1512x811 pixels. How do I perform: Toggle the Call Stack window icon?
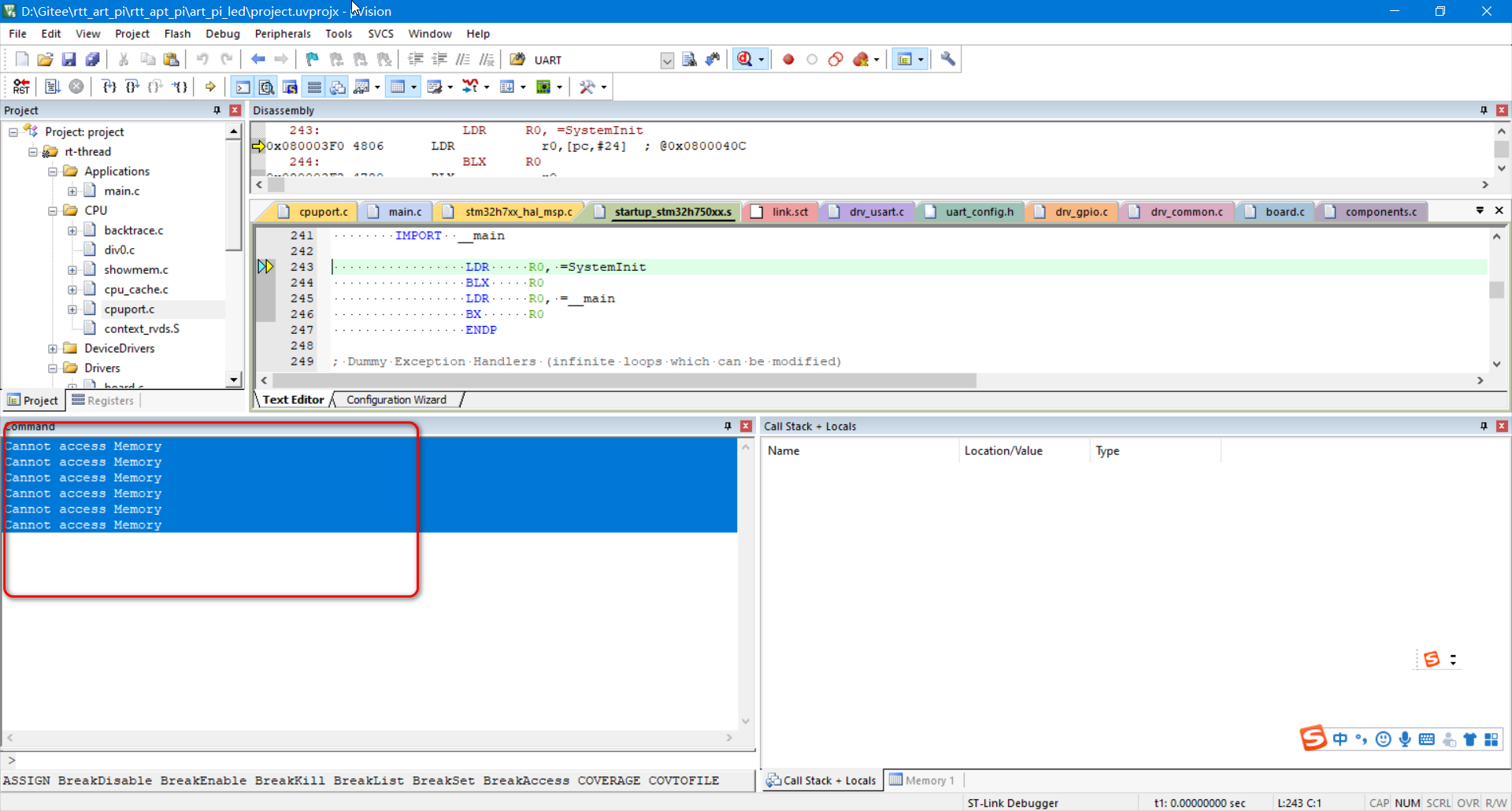tap(338, 87)
